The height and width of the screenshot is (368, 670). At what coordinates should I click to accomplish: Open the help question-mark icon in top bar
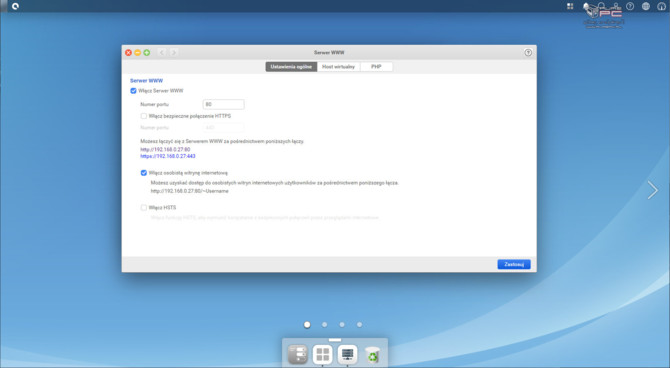[630, 6]
